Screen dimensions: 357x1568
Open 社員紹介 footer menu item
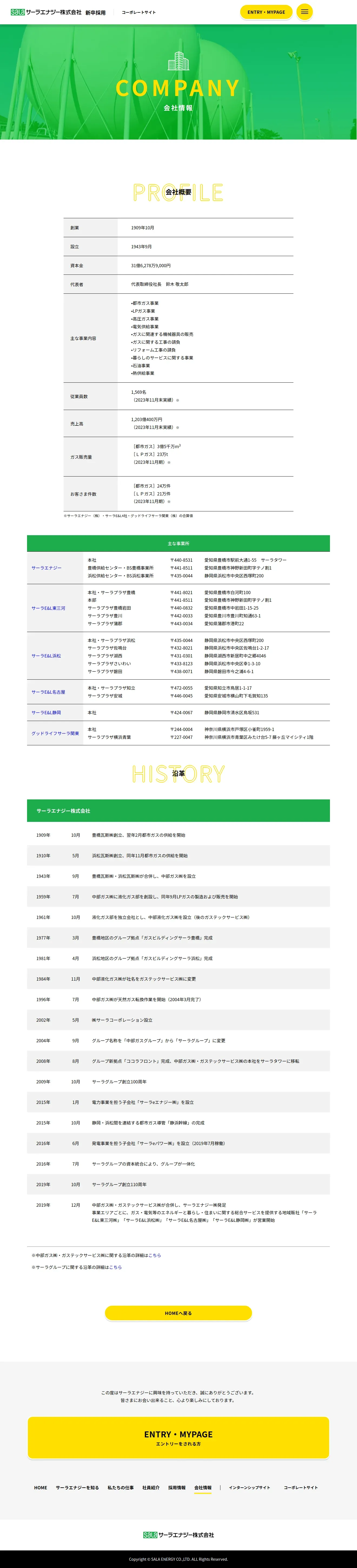pyautogui.click(x=151, y=1488)
